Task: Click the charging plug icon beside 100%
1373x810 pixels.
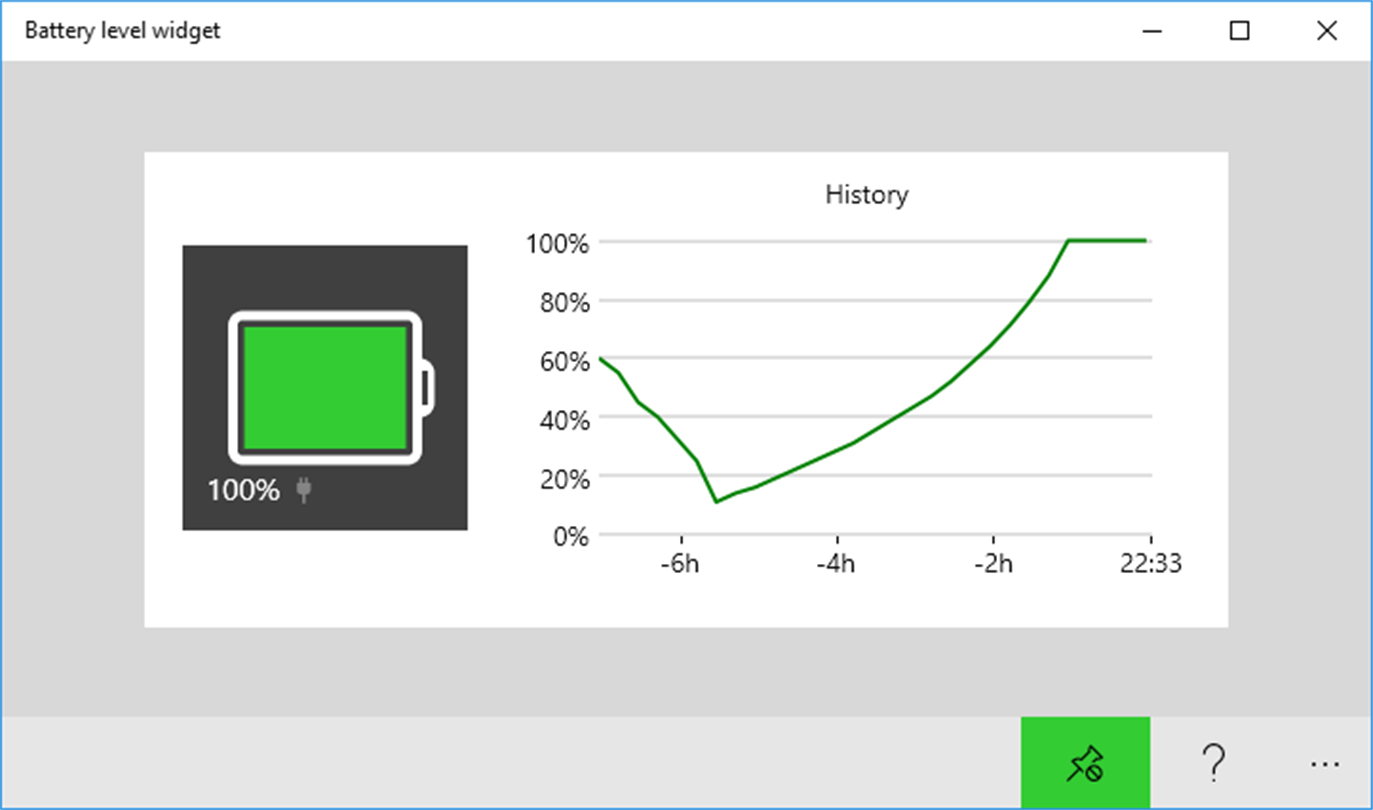Action: (305, 490)
